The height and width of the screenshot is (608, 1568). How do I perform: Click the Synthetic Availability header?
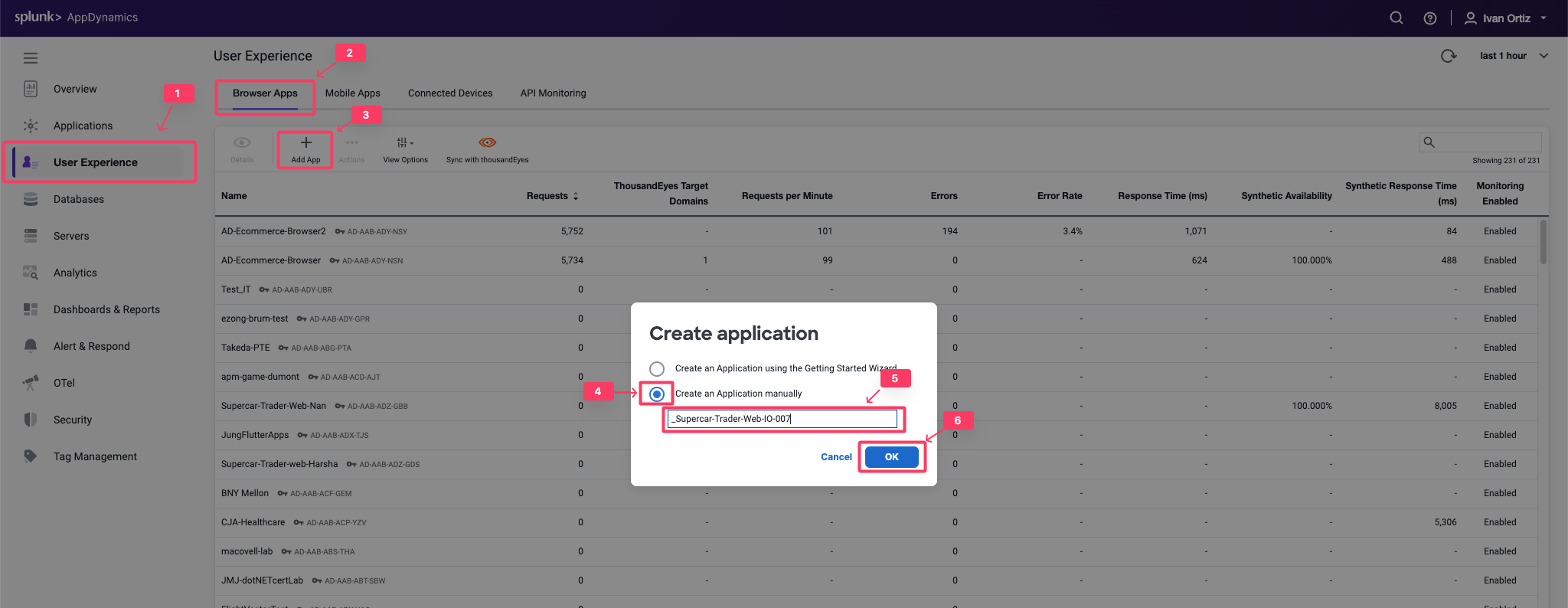(1286, 196)
